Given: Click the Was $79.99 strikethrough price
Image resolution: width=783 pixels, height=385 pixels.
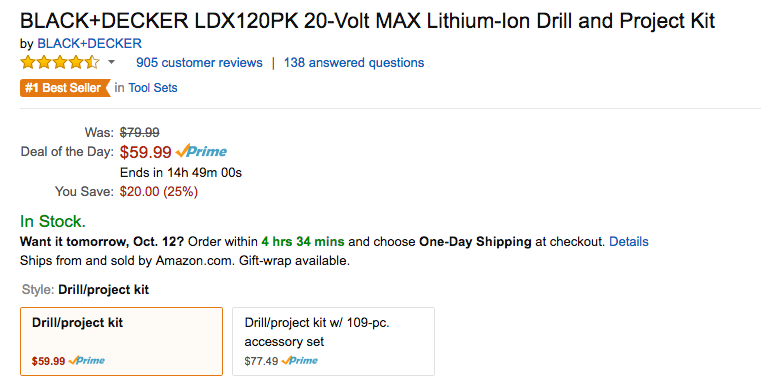Looking at the screenshot, I should 139,132.
